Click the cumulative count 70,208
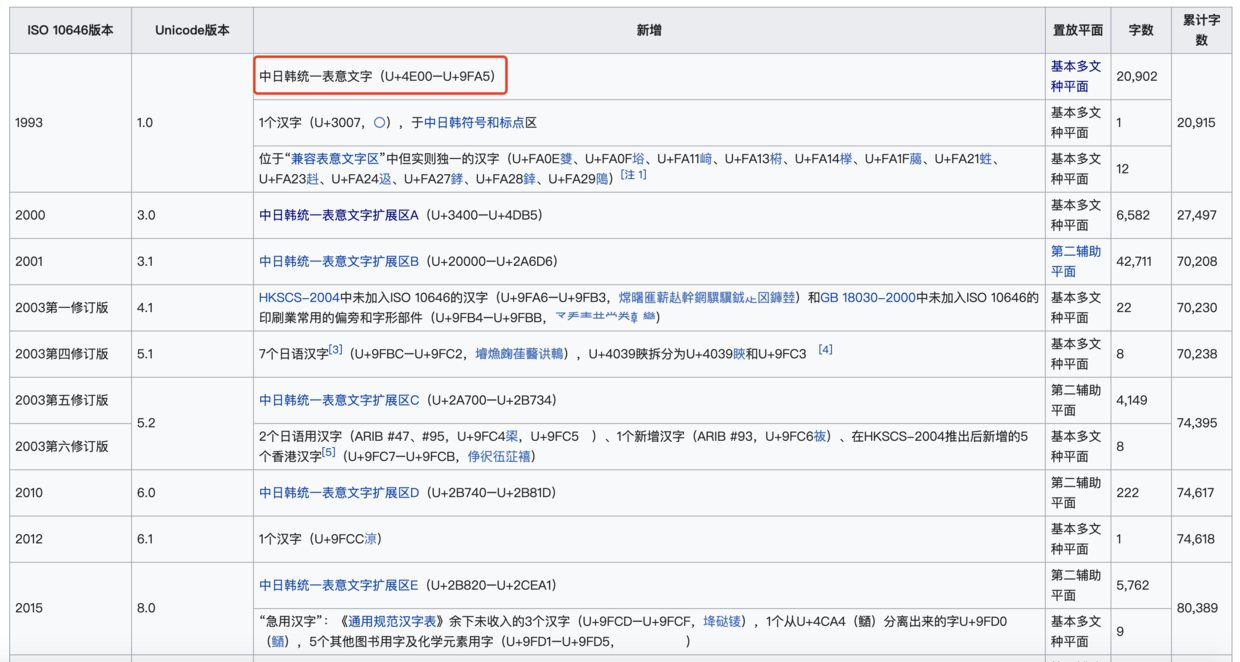The image size is (1240, 662). [x=1197, y=261]
